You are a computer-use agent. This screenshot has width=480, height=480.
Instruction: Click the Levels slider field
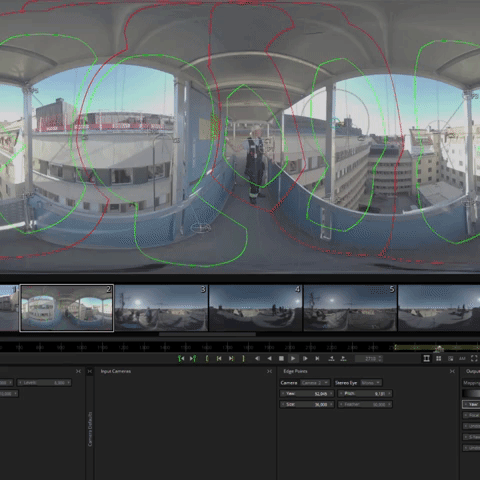point(44,383)
